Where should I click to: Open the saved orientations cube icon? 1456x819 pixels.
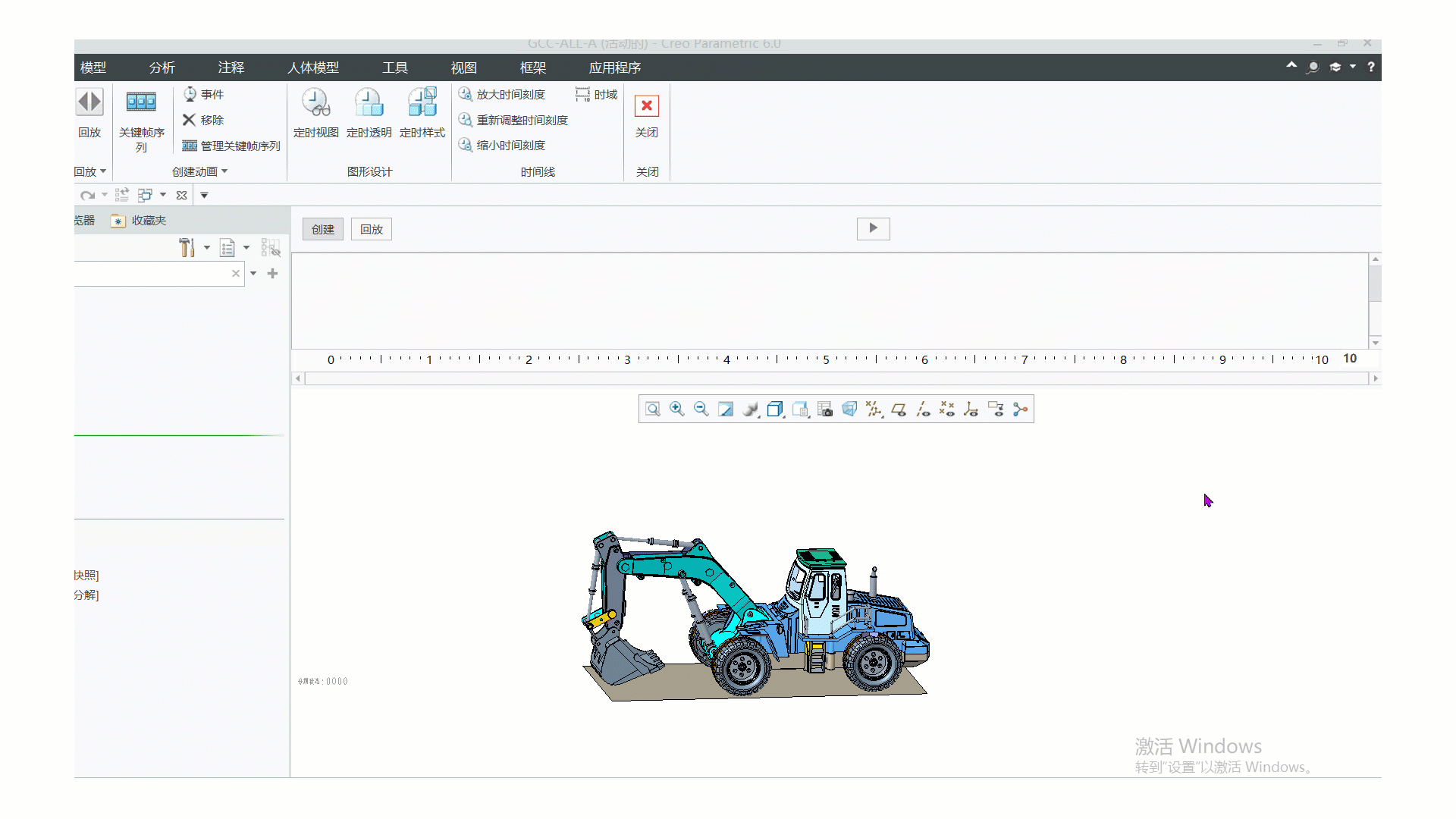[x=775, y=409]
